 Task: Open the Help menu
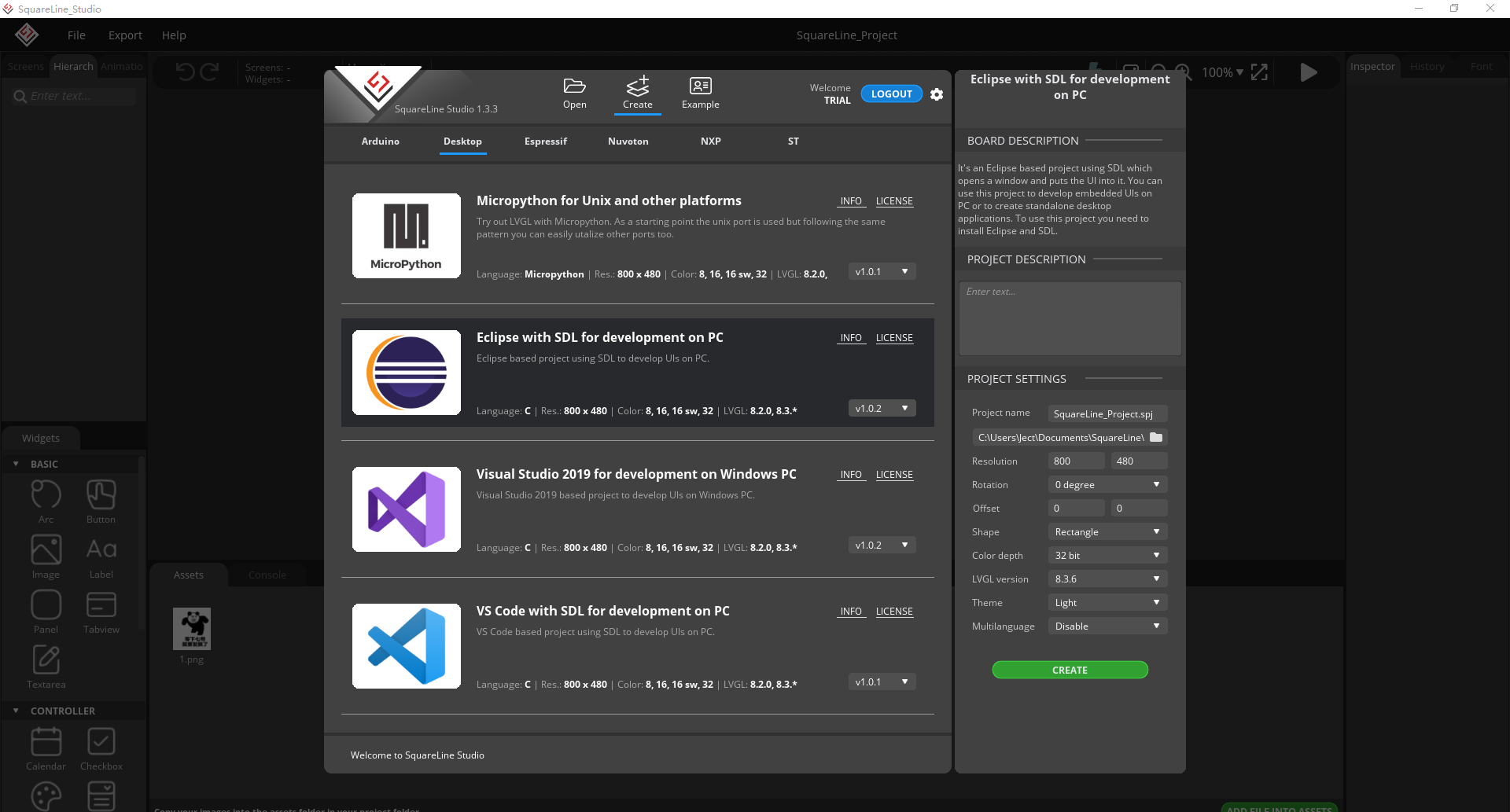(x=174, y=35)
